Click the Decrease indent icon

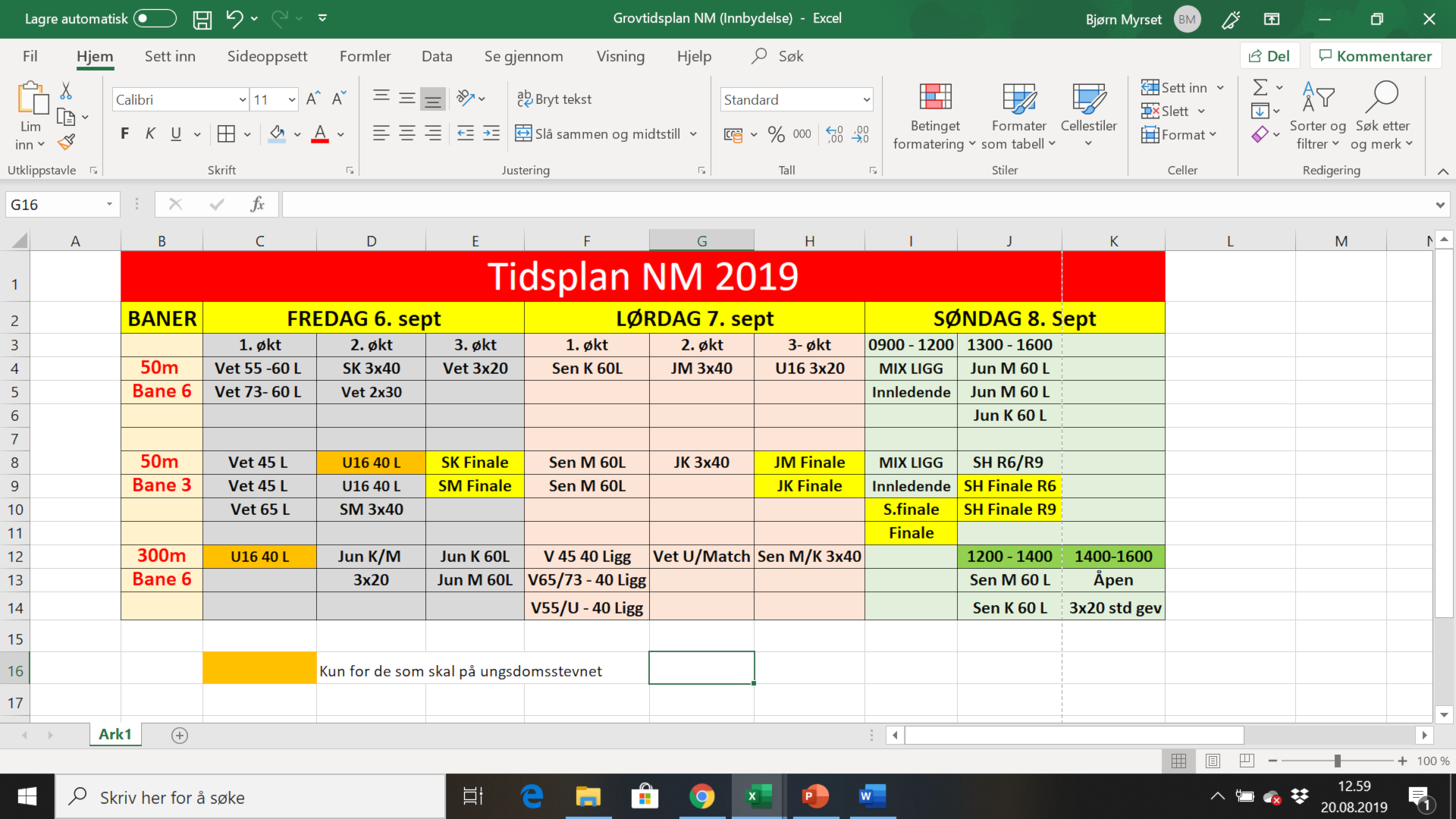click(466, 134)
